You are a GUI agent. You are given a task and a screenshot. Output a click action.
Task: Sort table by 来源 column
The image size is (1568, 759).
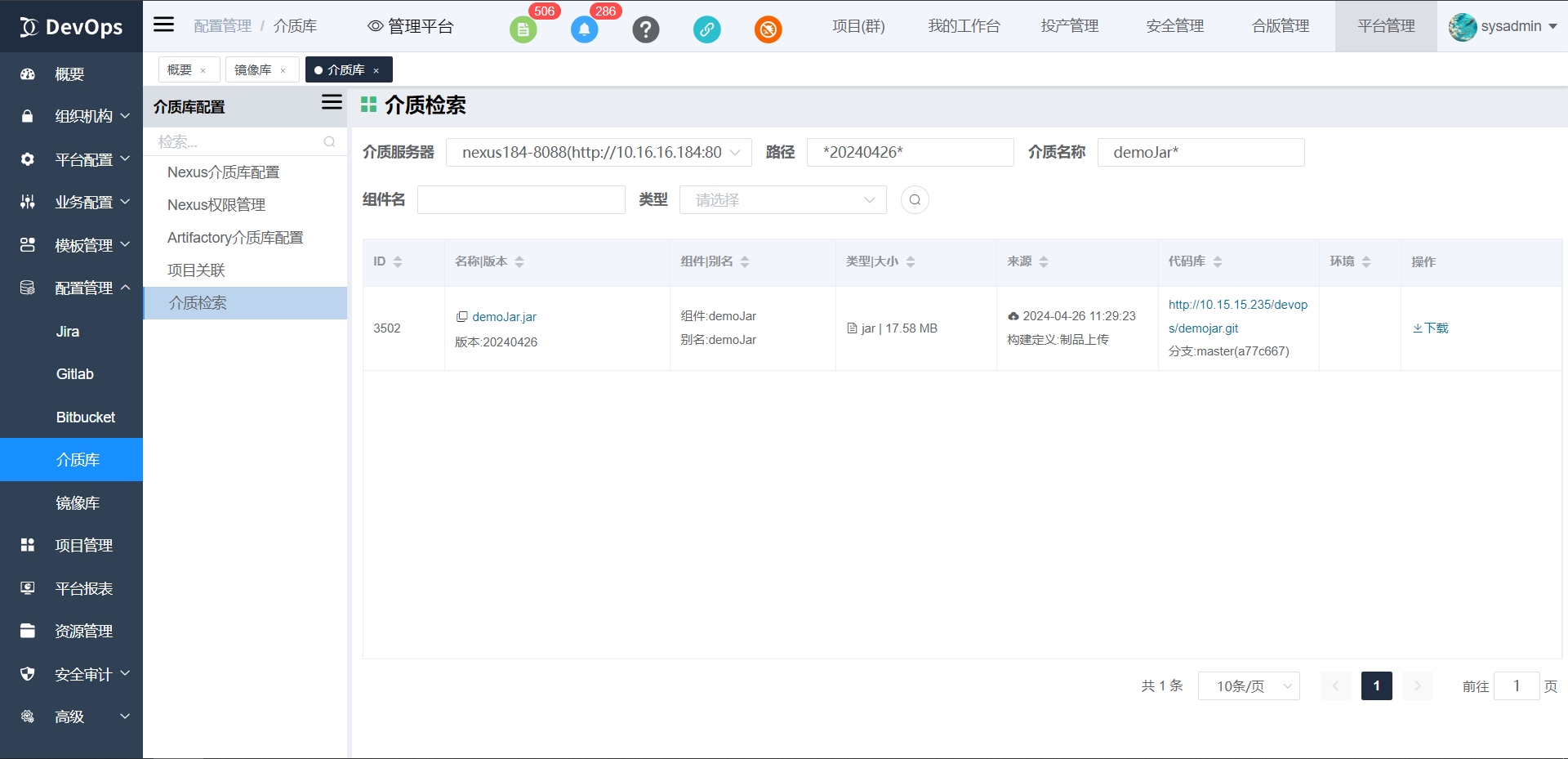pyautogui.click(x=1044, y=261)
